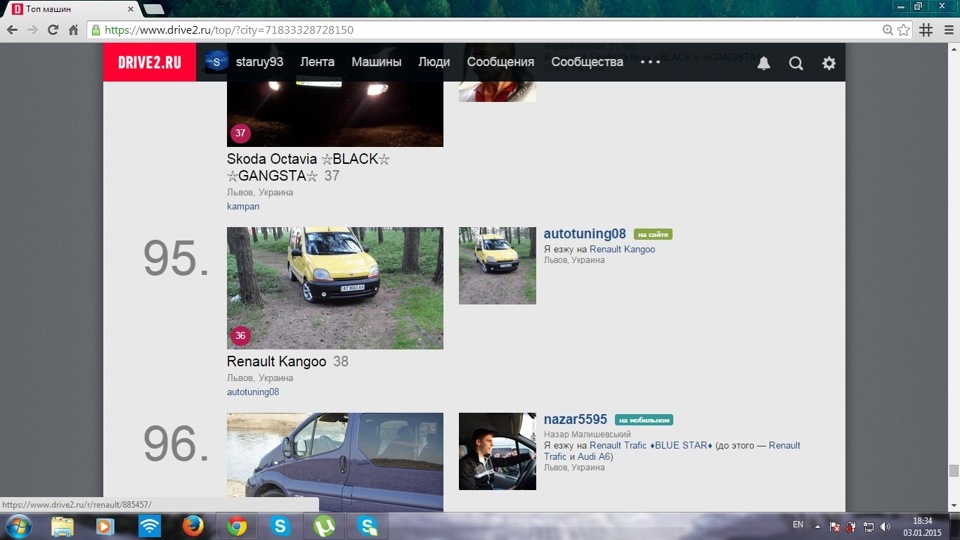
Task: Open a new browser tab
Action: point(154,9)
